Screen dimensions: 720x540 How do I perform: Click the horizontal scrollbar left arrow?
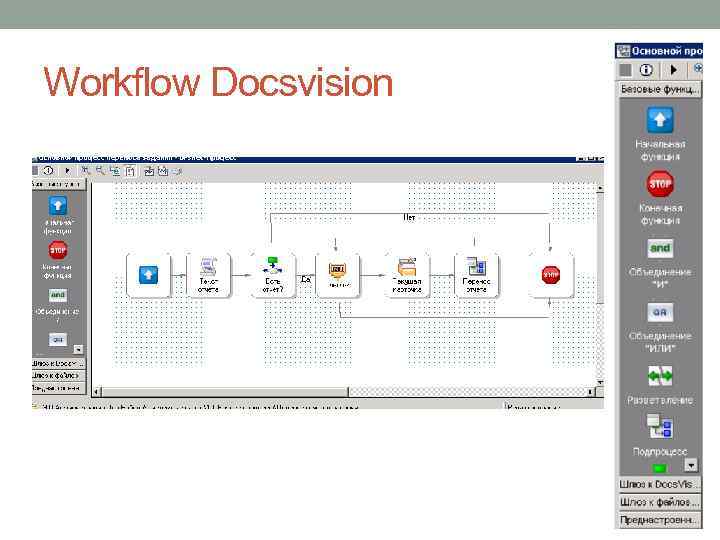pyautogui.click(x=96, y=392)
